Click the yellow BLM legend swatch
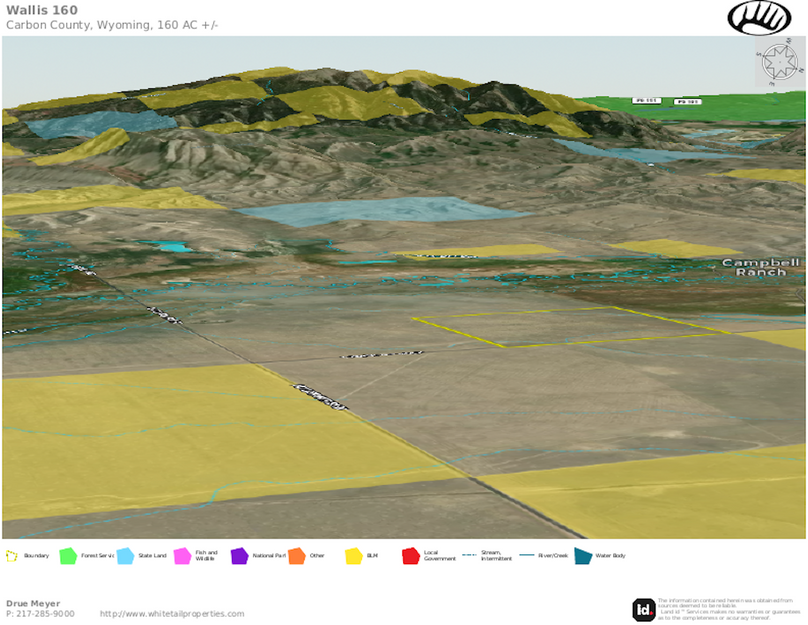This screenshot has width=808, height=625. click(353, 555)
